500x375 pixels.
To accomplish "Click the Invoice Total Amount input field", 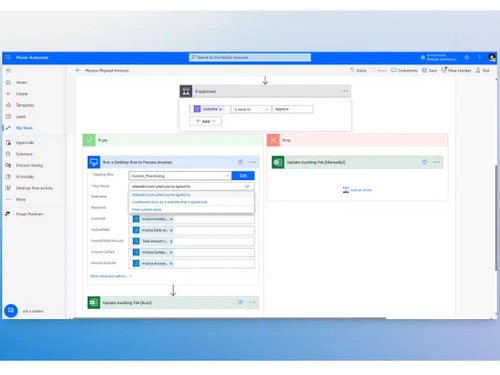I will (192, 241).
